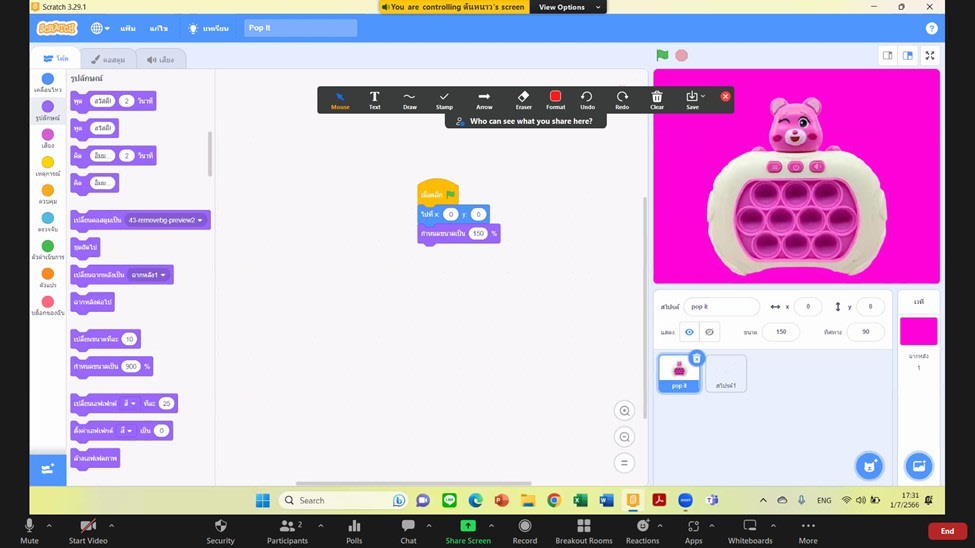Screen dimensions: 975x548
Task: Select the Events blocks category
Action: point(48,166)
